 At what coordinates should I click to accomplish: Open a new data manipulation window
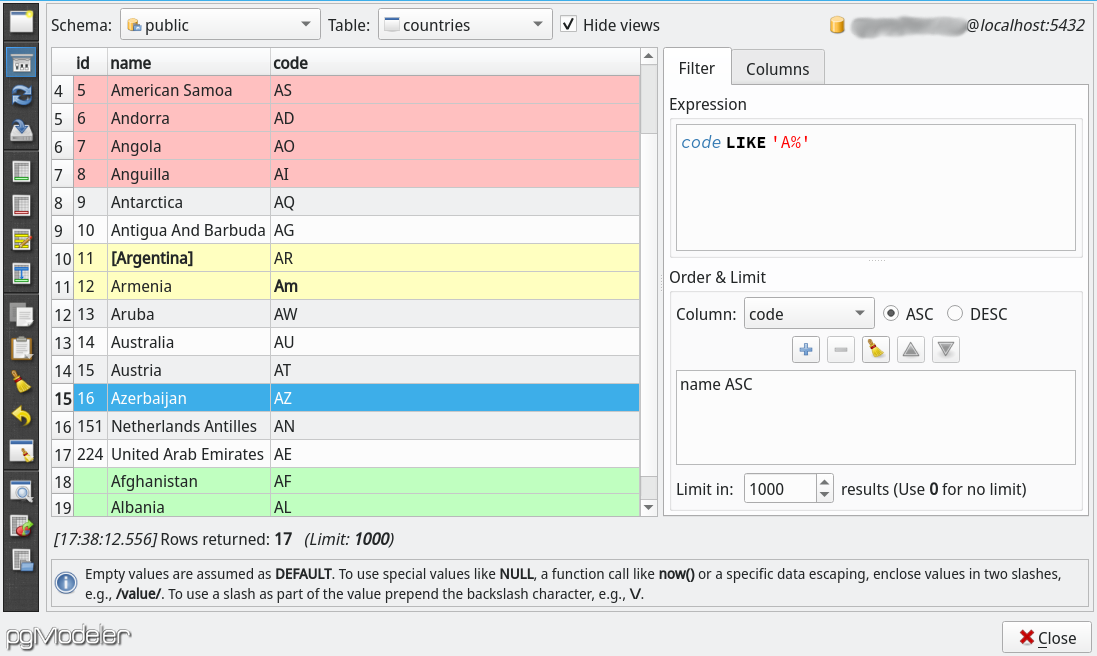21,21
